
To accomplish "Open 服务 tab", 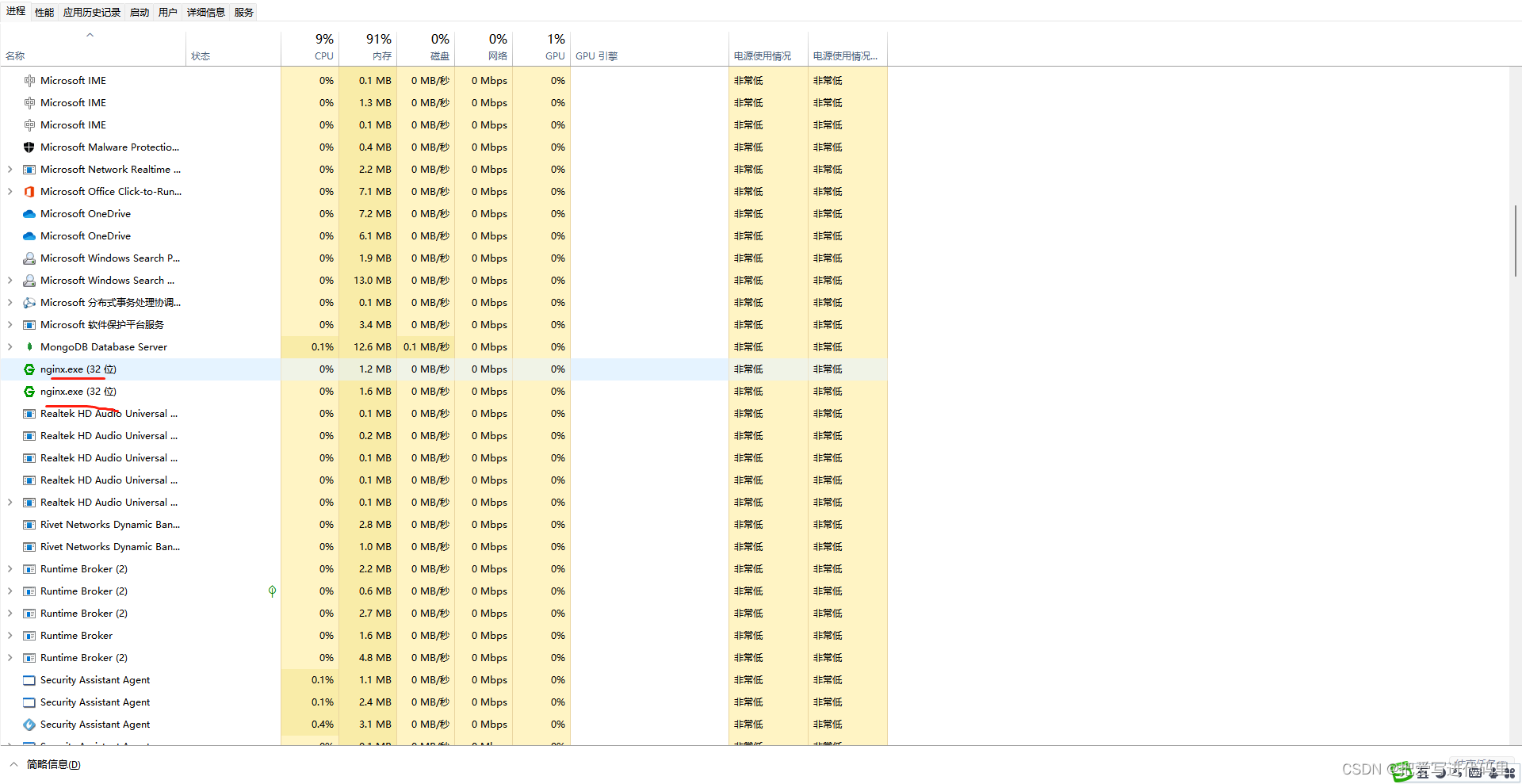I will (244, 13).
